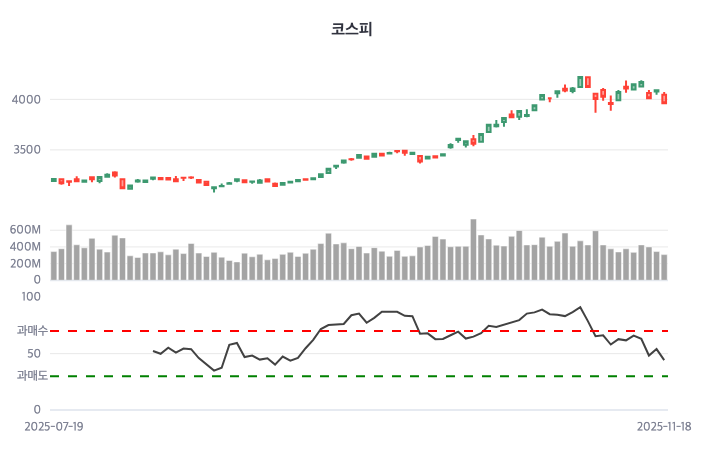Click the leftmost green candlestick
Image resolution: width=704 pixels, height=450 pixels.
tap(54, 180)
